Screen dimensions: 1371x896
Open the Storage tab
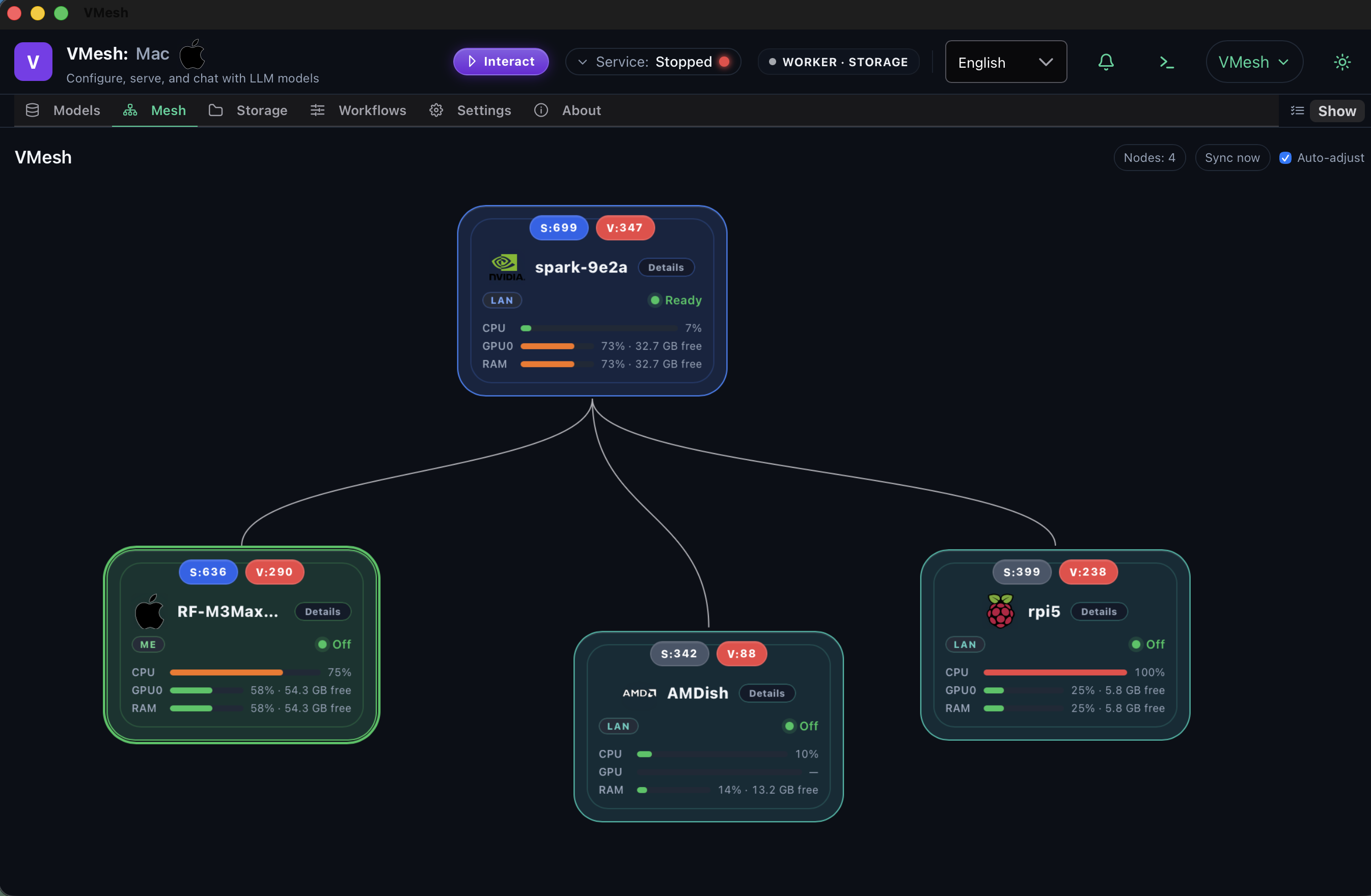[x=249, y=110]
